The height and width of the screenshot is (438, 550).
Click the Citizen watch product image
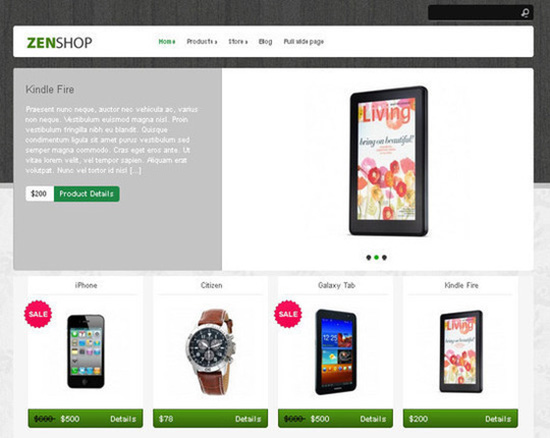coord(210,352)
